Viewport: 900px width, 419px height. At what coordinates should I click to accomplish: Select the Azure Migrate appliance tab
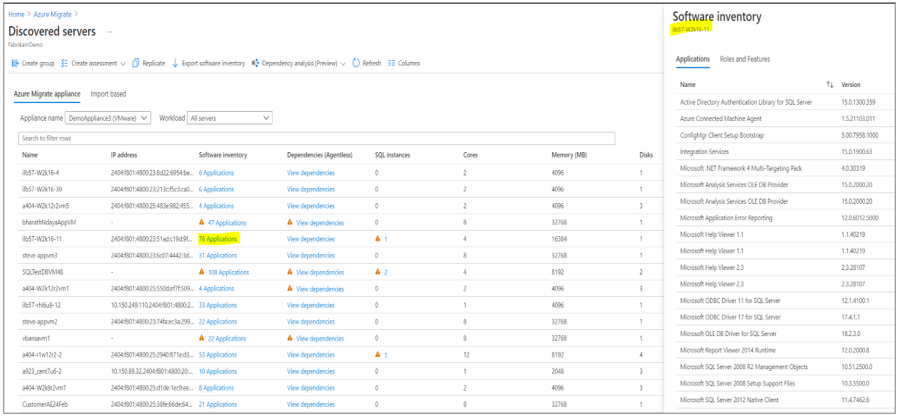coord(47,94)
